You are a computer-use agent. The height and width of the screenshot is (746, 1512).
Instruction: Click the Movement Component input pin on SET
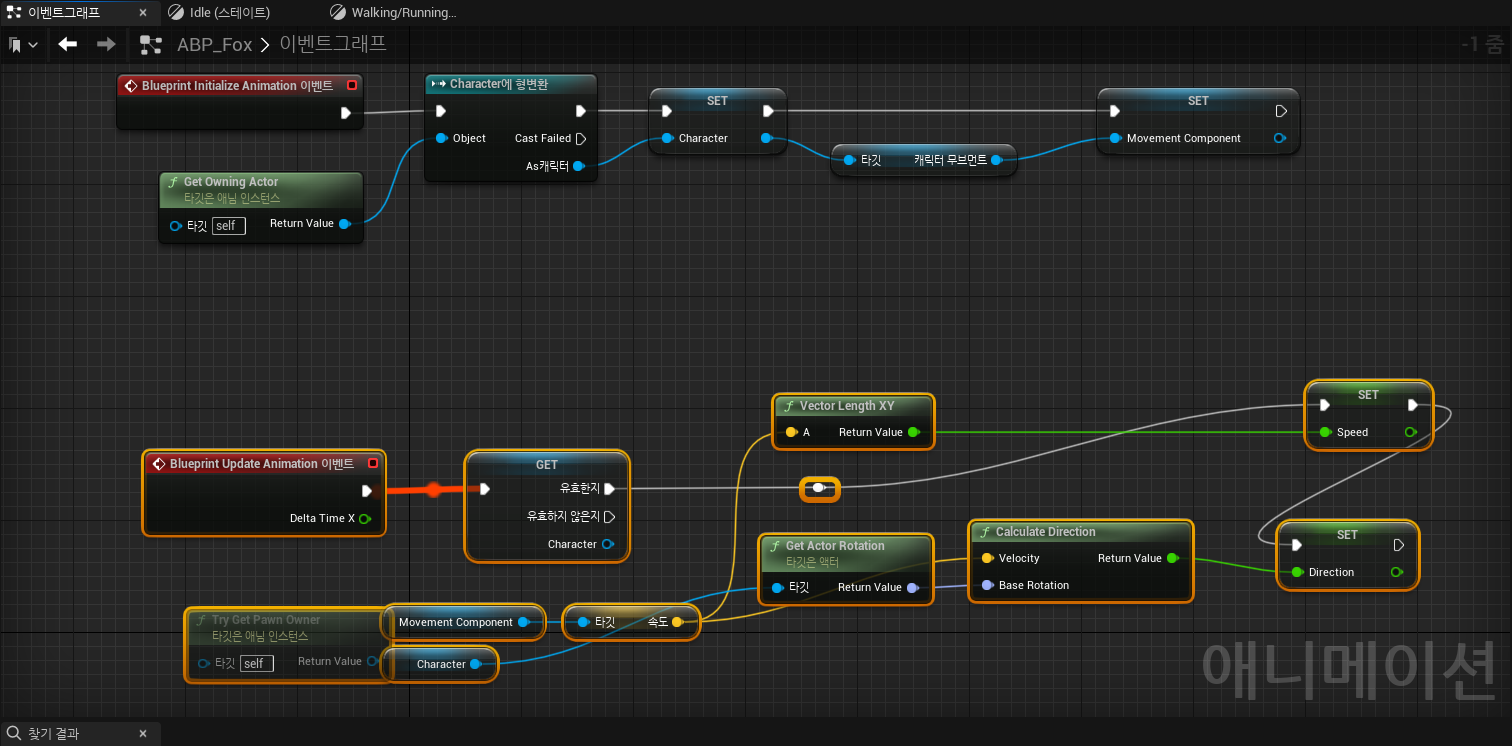(1115, 138)
